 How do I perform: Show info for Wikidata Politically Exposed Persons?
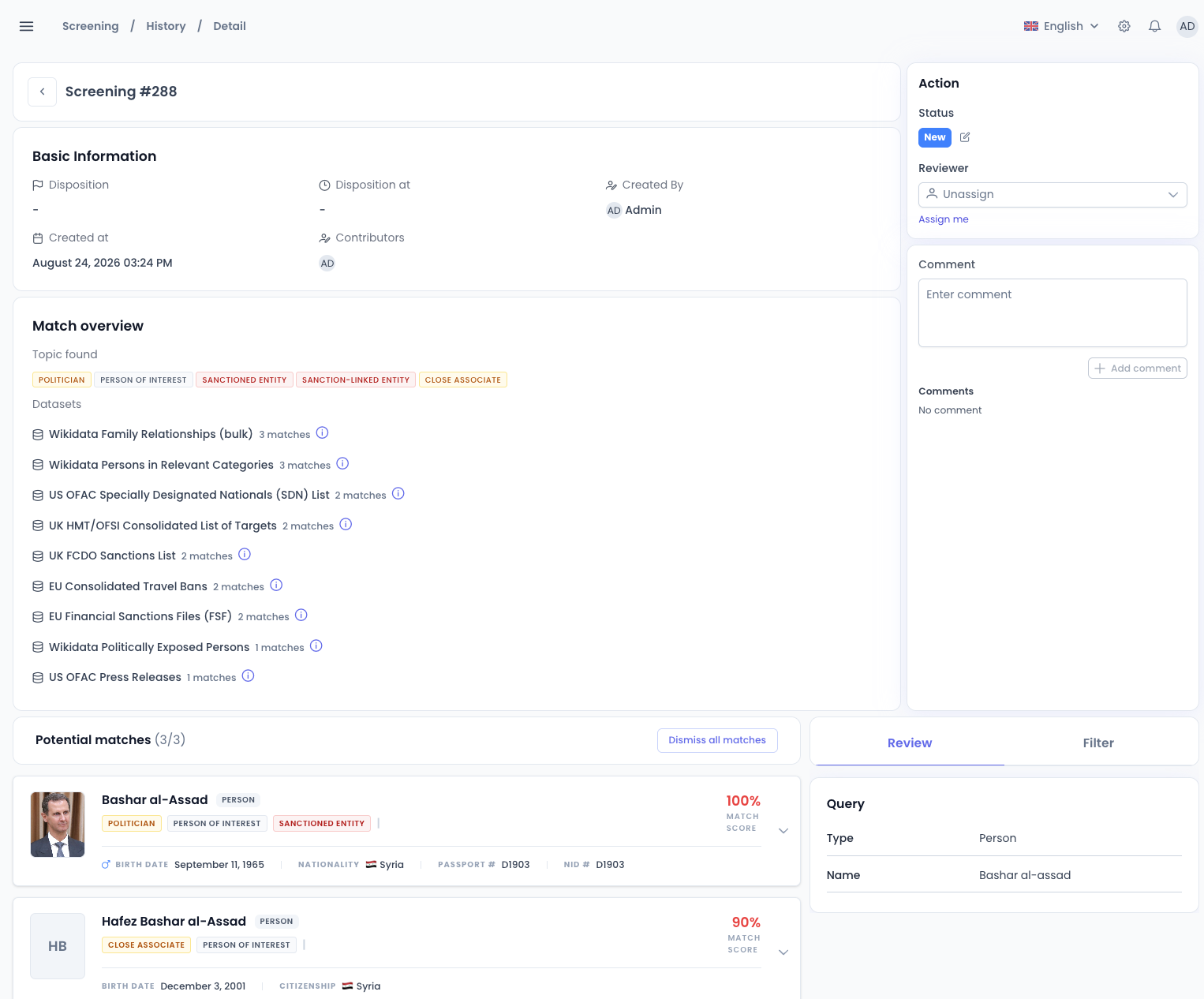(x=316, y=646)
